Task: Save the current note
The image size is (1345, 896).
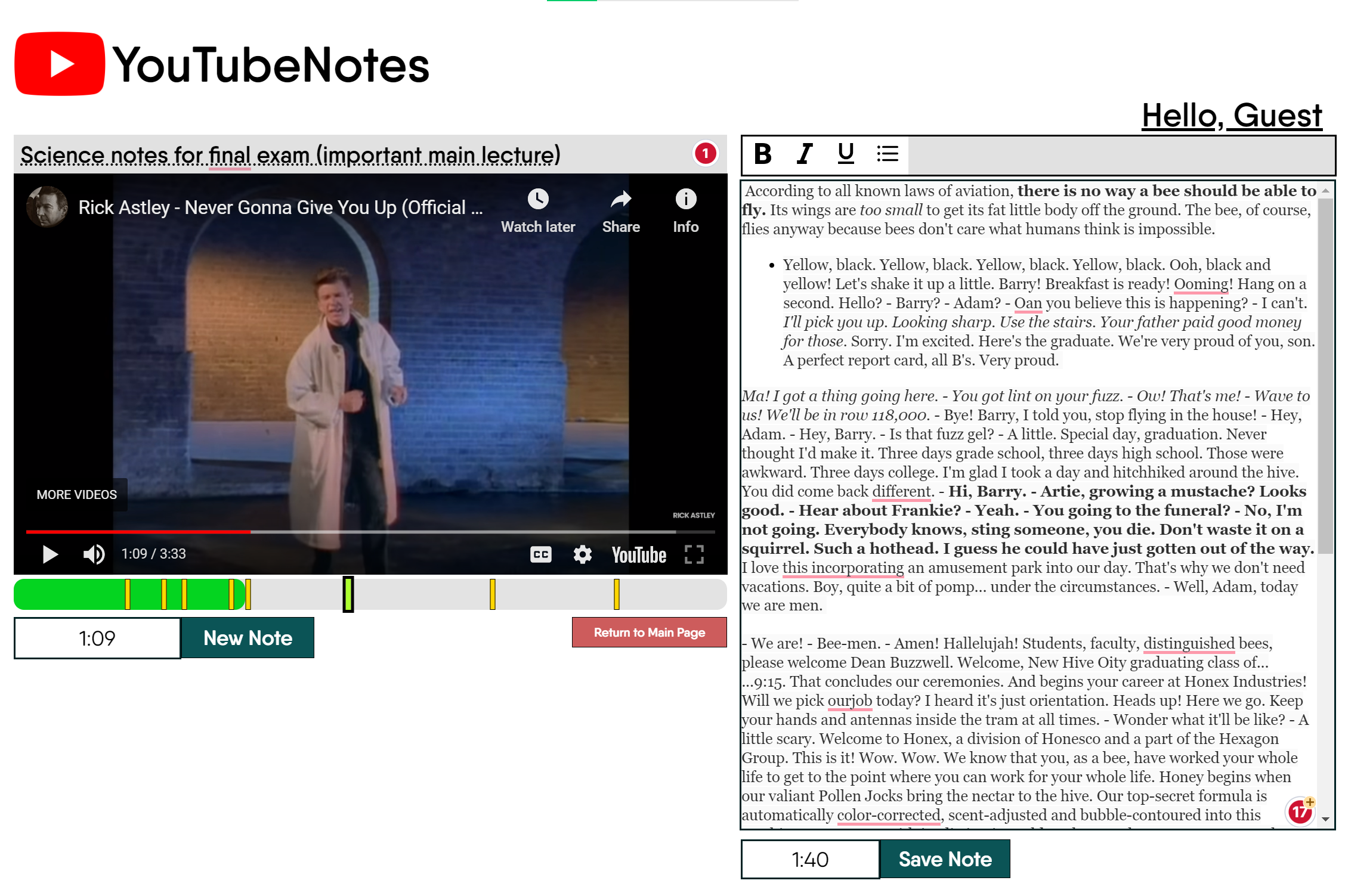Action: tap(945, 859)
